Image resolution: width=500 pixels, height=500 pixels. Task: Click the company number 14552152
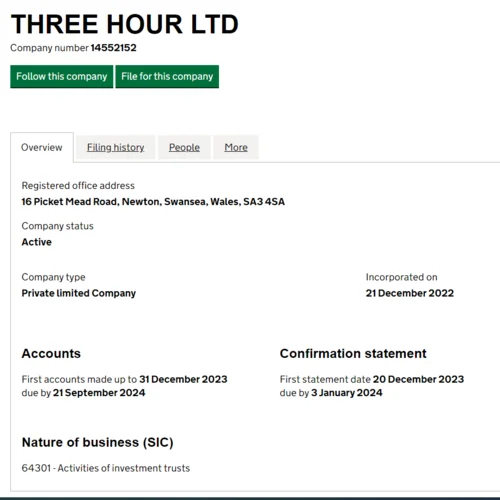(x=113, y=48)
